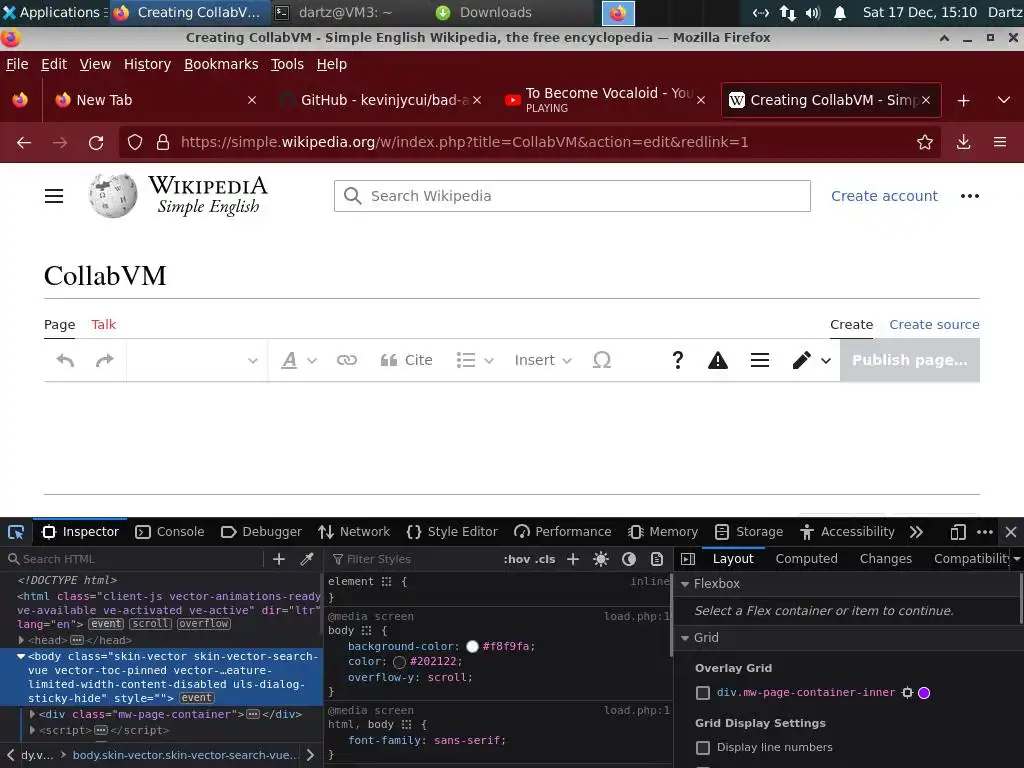Collapse the Grid section
Image resolution: width=1024 pixels, height=768 pixels.
(x=685, y=638)
